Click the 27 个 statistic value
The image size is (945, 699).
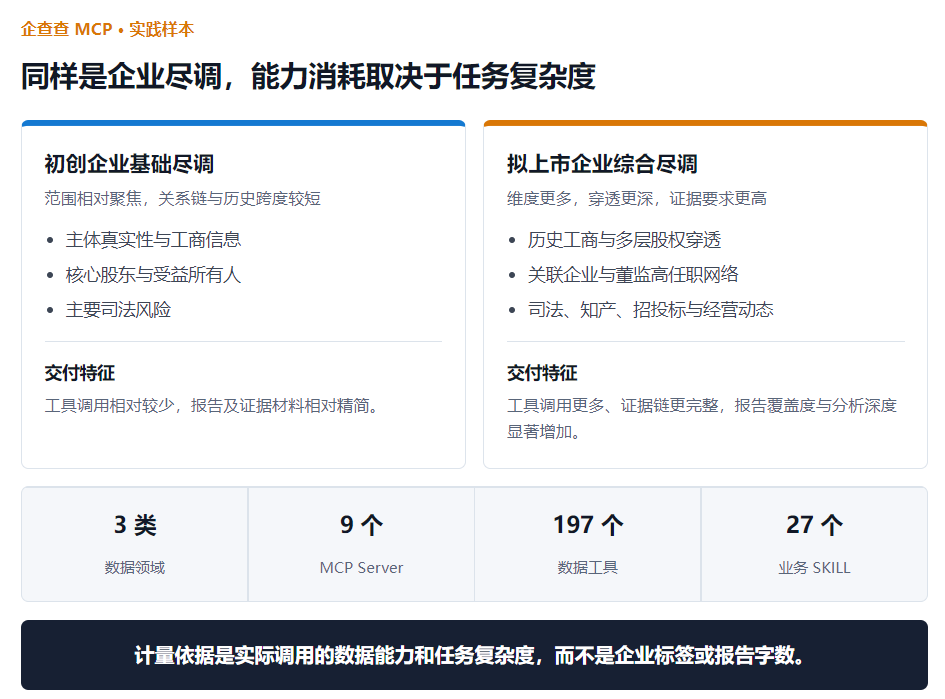814,525
